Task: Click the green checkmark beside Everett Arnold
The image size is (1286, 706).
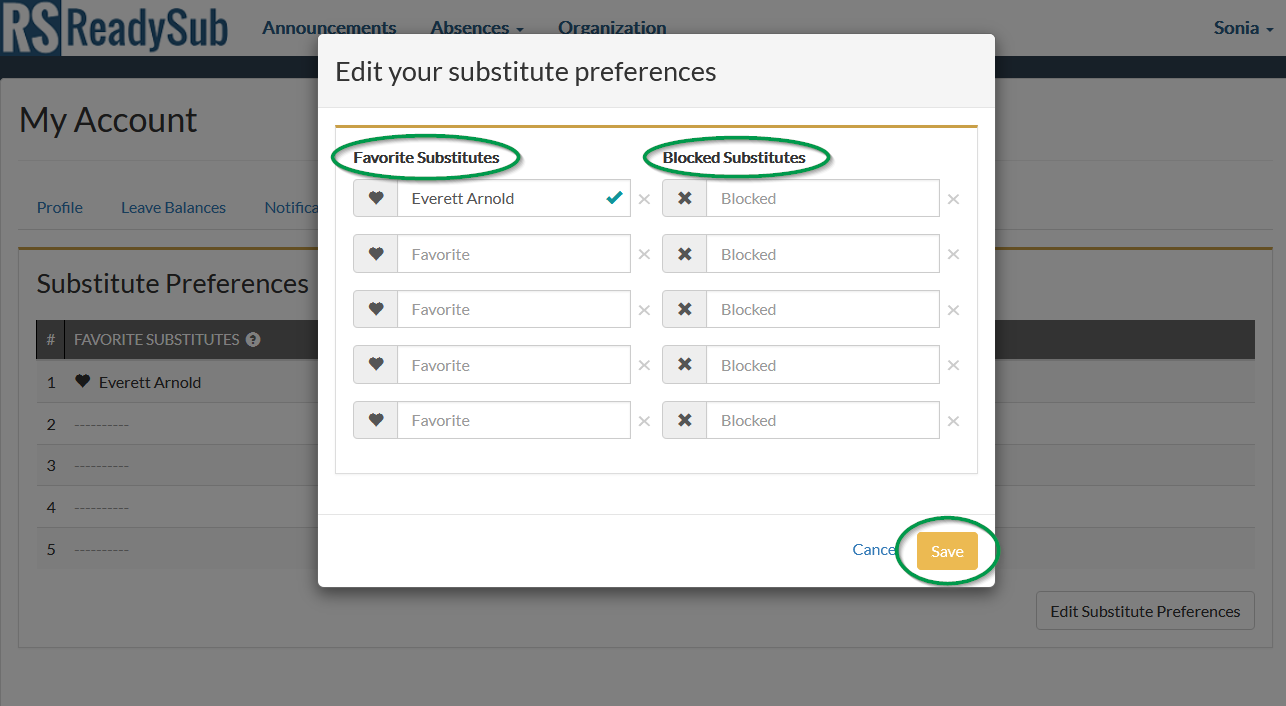Action: (614, 198)
